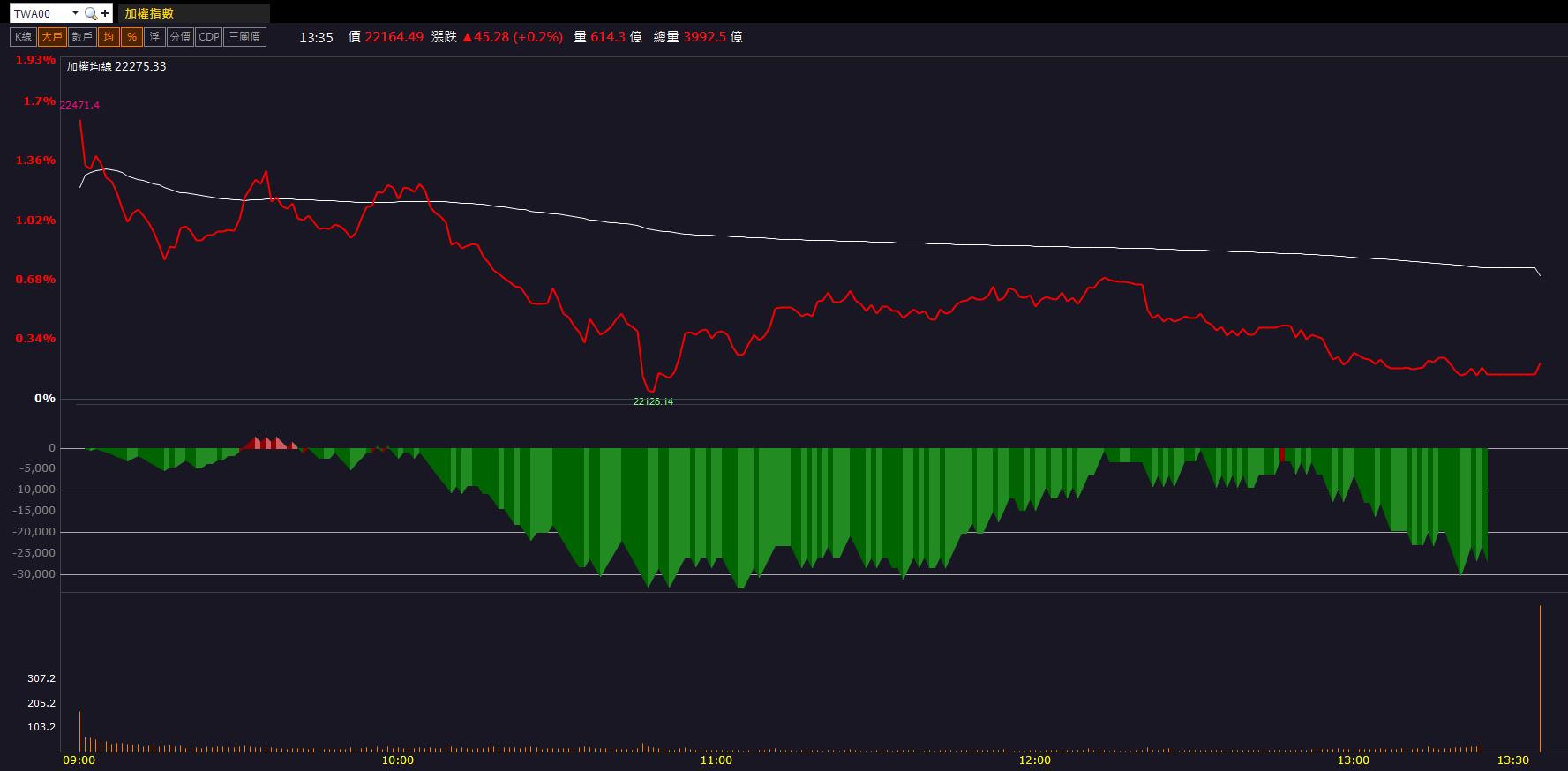Enable the 浮 floating option
Viewport: 1568px width, 771px height.
(154, 37)
